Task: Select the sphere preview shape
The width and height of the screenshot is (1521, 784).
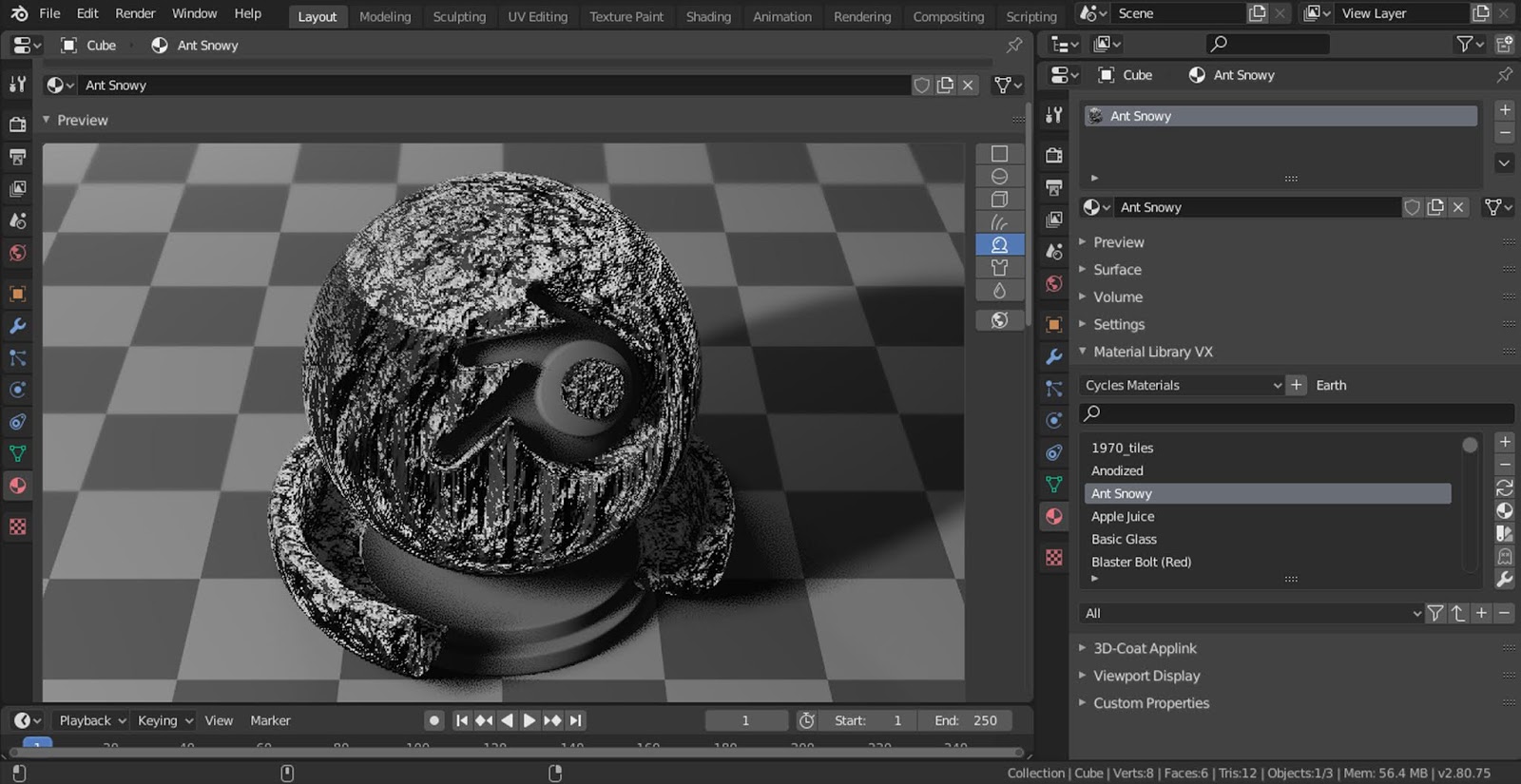Action: pos(999,177)
